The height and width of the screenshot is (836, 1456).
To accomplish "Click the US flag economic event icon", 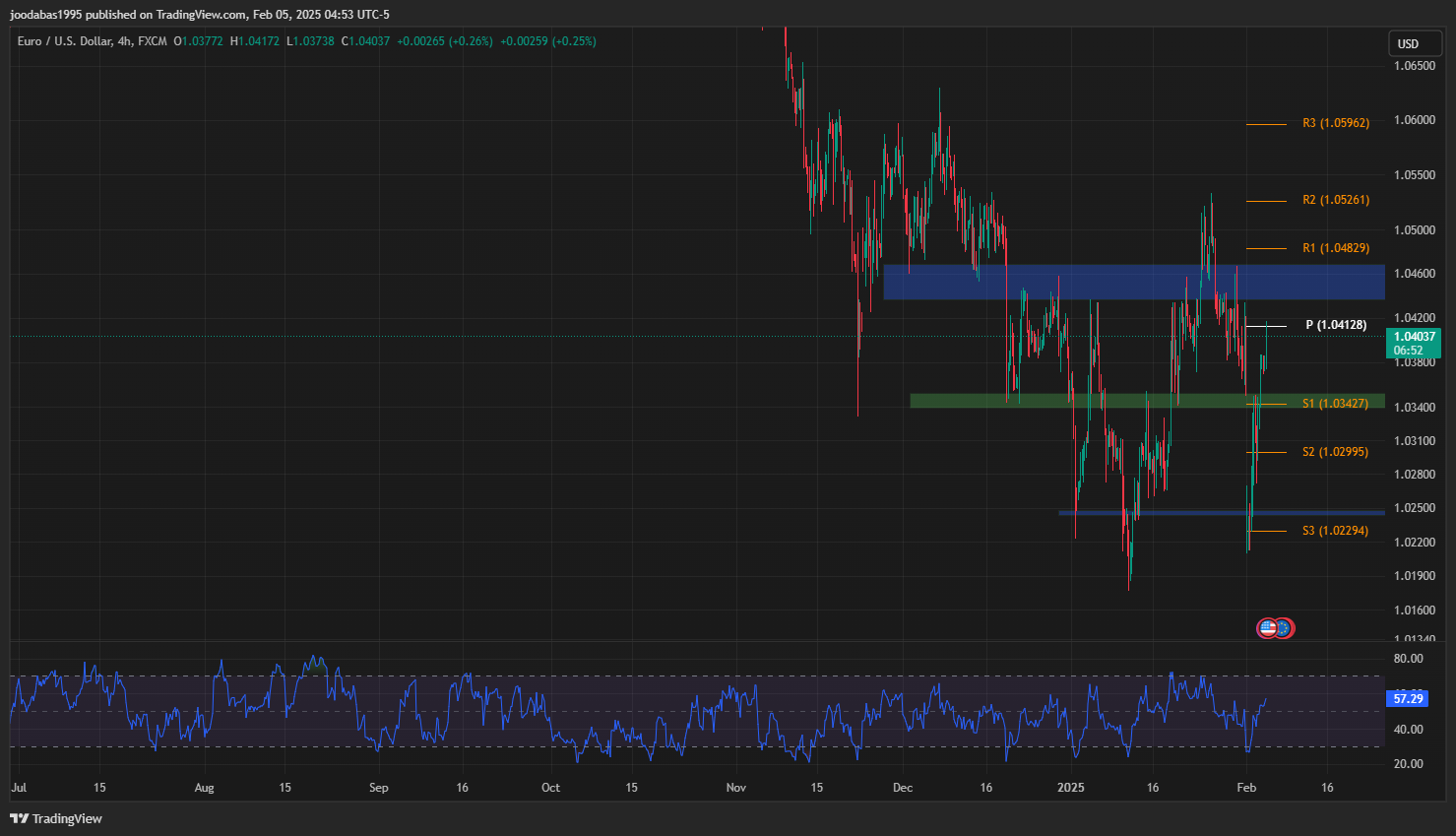I will point(1268,627).
